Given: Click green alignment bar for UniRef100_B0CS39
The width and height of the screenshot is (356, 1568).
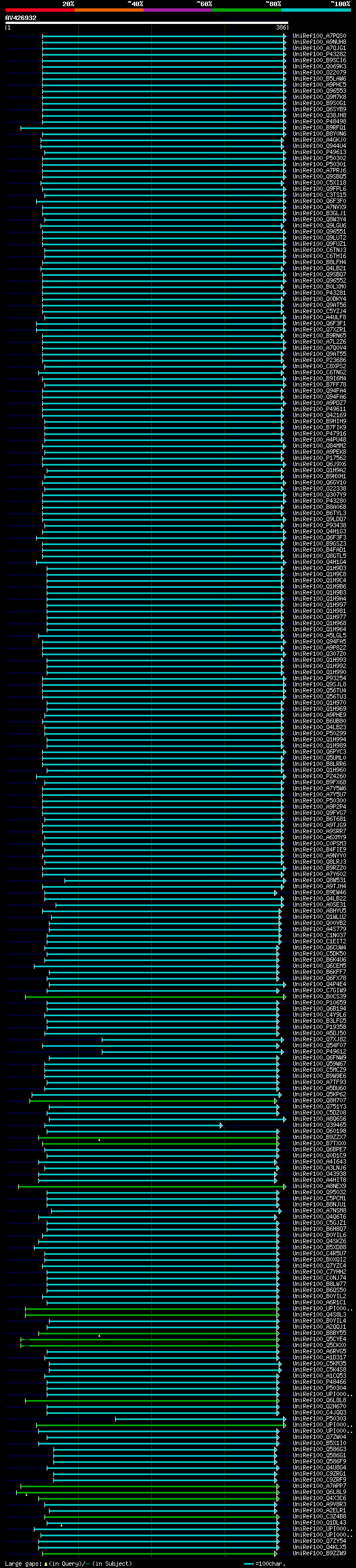Looking at the screenshot, I should [155, 996].
